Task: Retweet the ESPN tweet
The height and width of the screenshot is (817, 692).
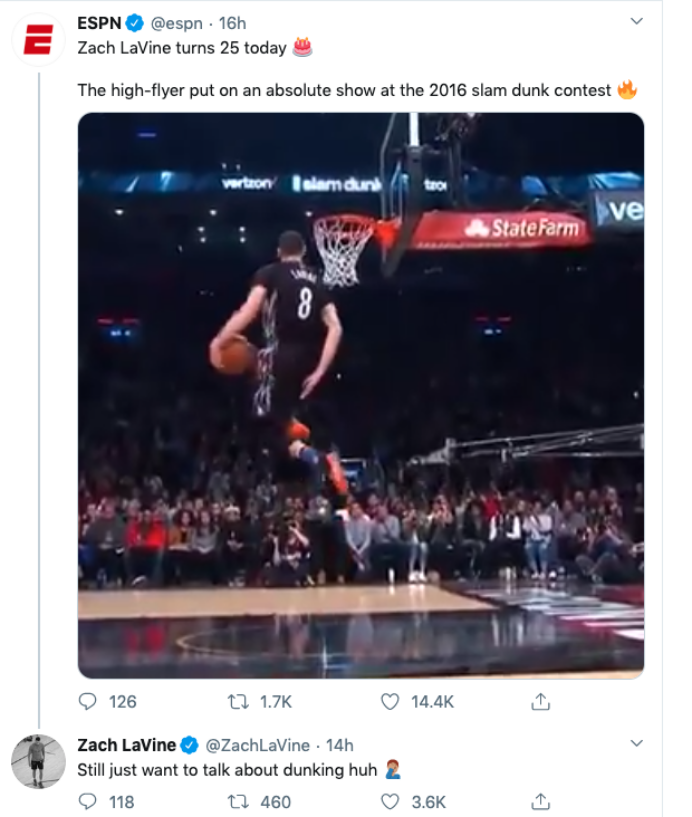Action: pyautogui.click(x=238, y=702)
